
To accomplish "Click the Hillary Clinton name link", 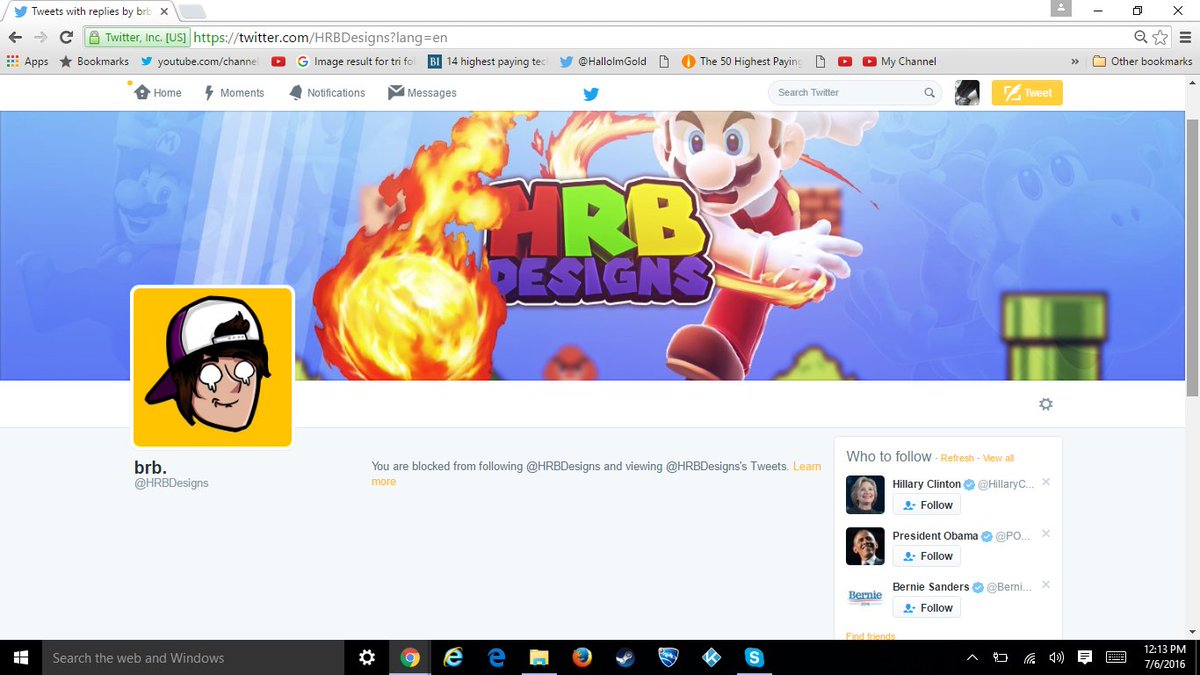I will tap(927, 484).
